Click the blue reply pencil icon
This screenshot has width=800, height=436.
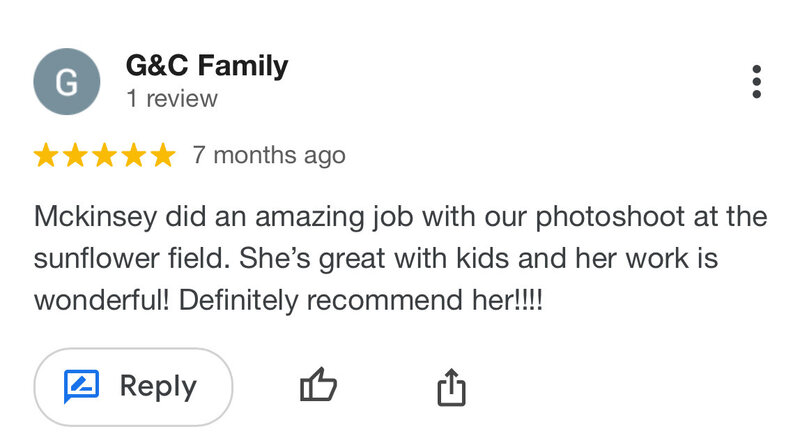point(81,386)
